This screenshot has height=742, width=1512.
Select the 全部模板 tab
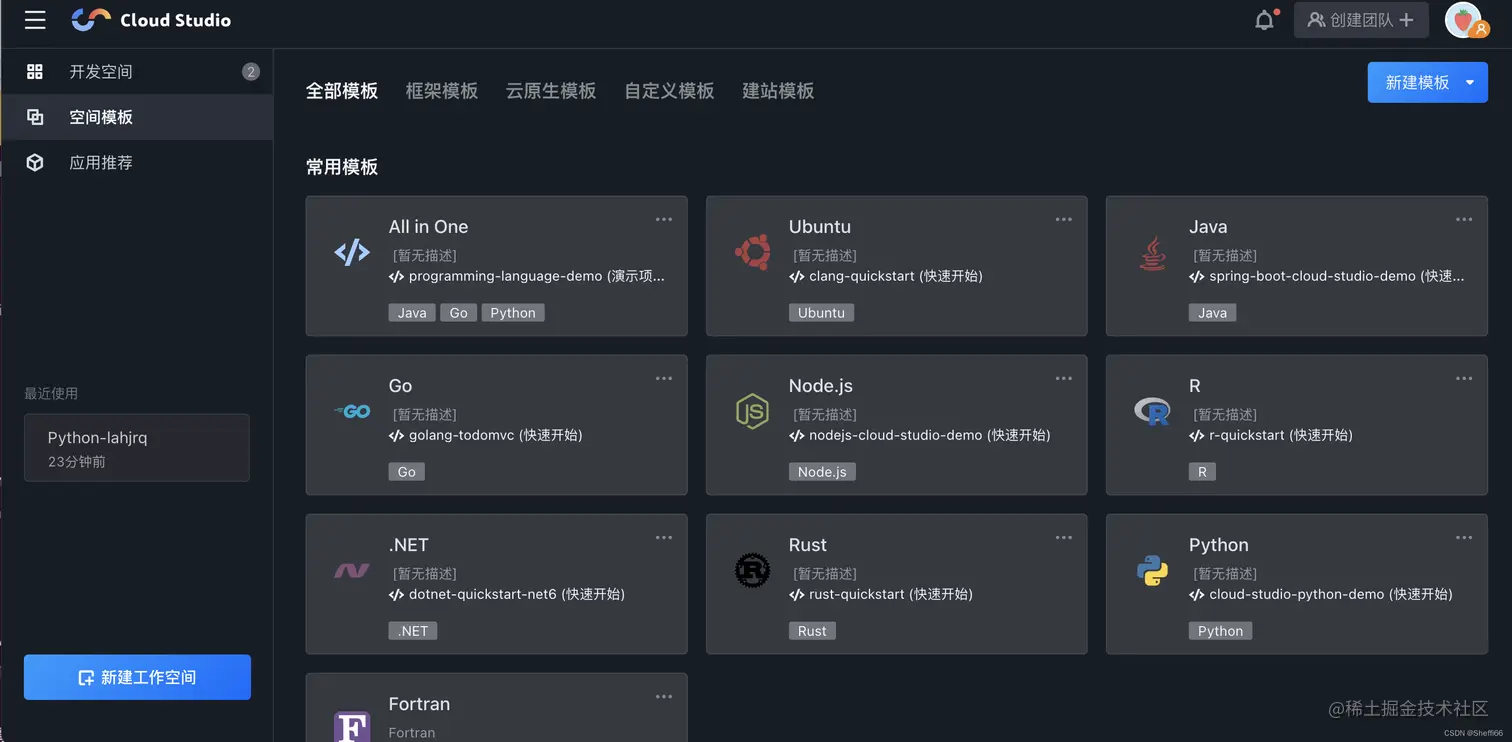coord(342,91)
